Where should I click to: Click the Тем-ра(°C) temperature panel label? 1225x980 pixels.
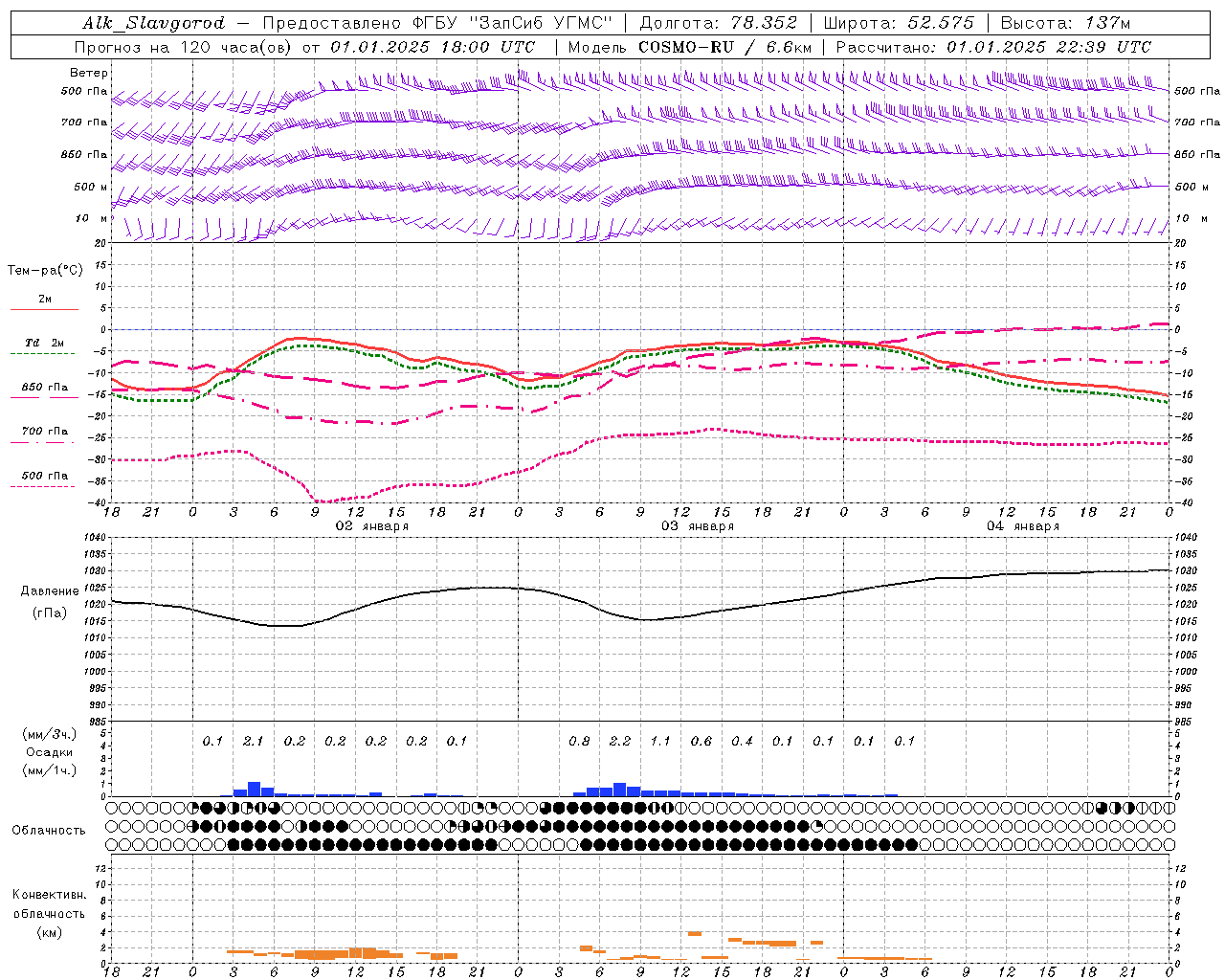(x=45, y=271)
